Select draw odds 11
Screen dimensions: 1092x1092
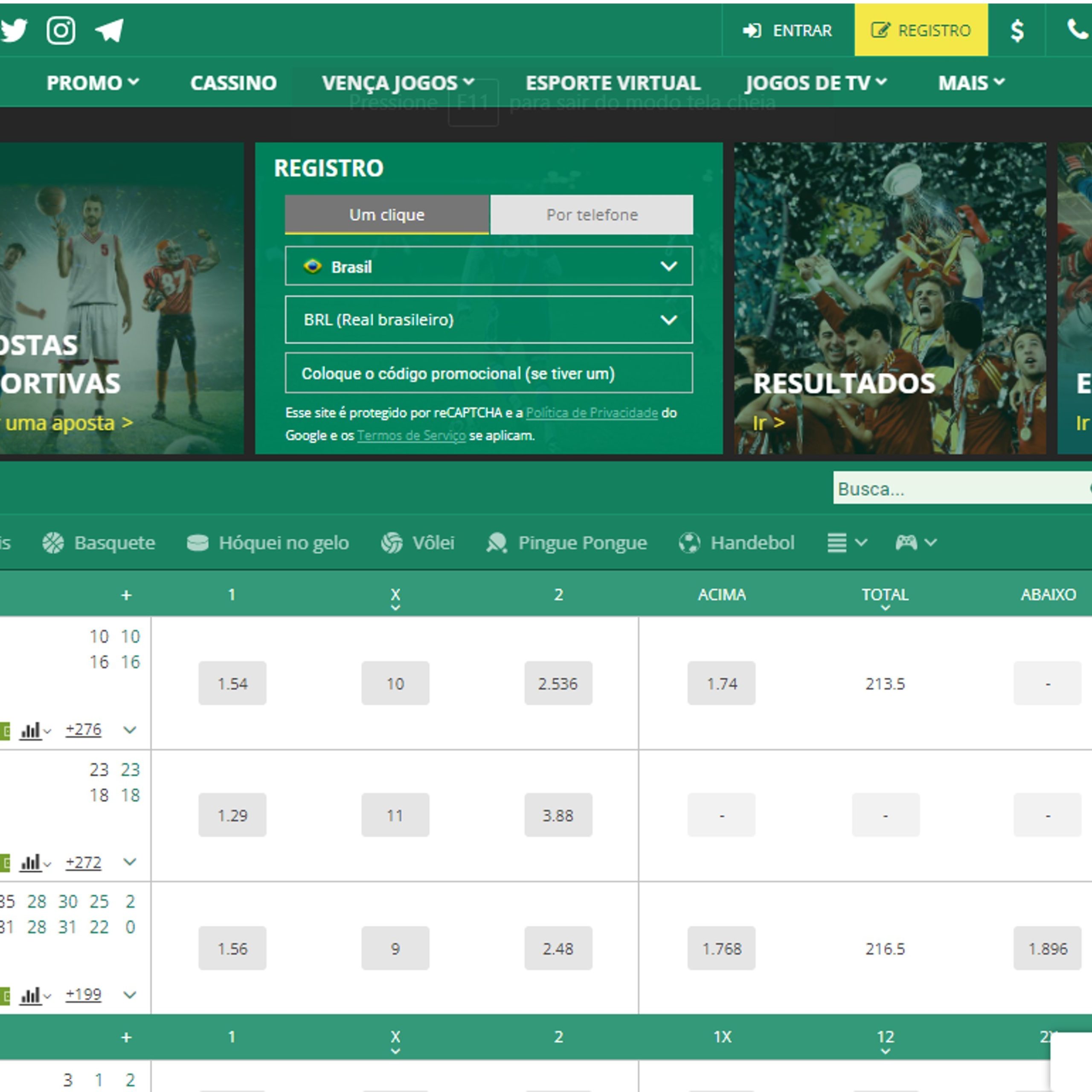(395, 815)
